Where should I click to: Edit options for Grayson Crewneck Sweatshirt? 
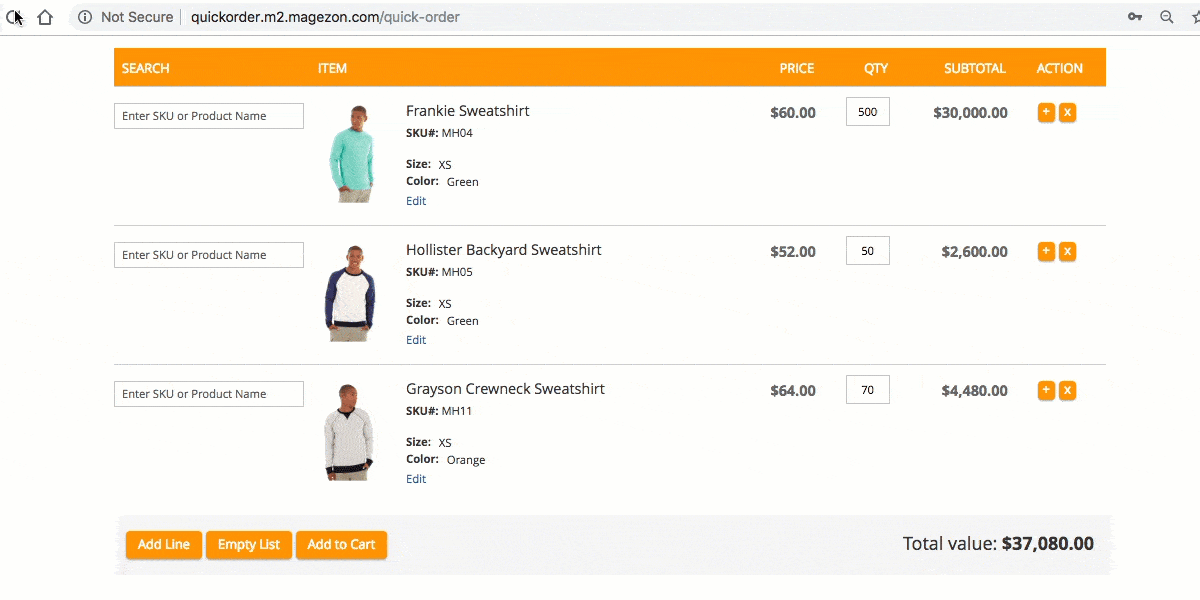416,479
